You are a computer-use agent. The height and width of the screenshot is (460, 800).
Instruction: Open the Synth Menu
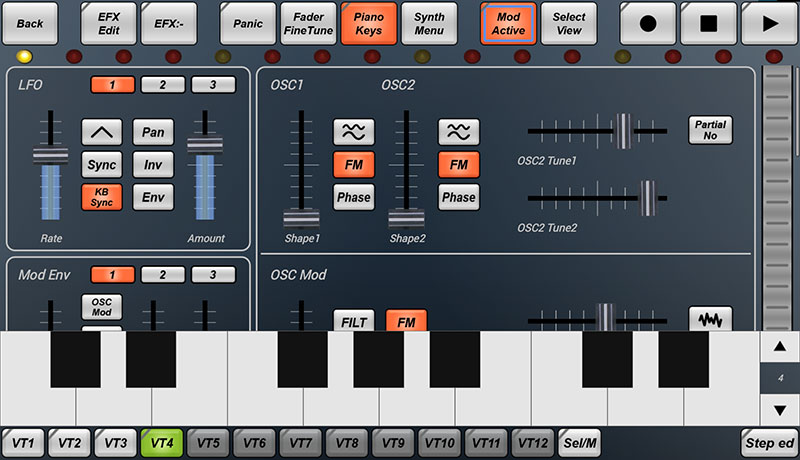coord(429,23)
